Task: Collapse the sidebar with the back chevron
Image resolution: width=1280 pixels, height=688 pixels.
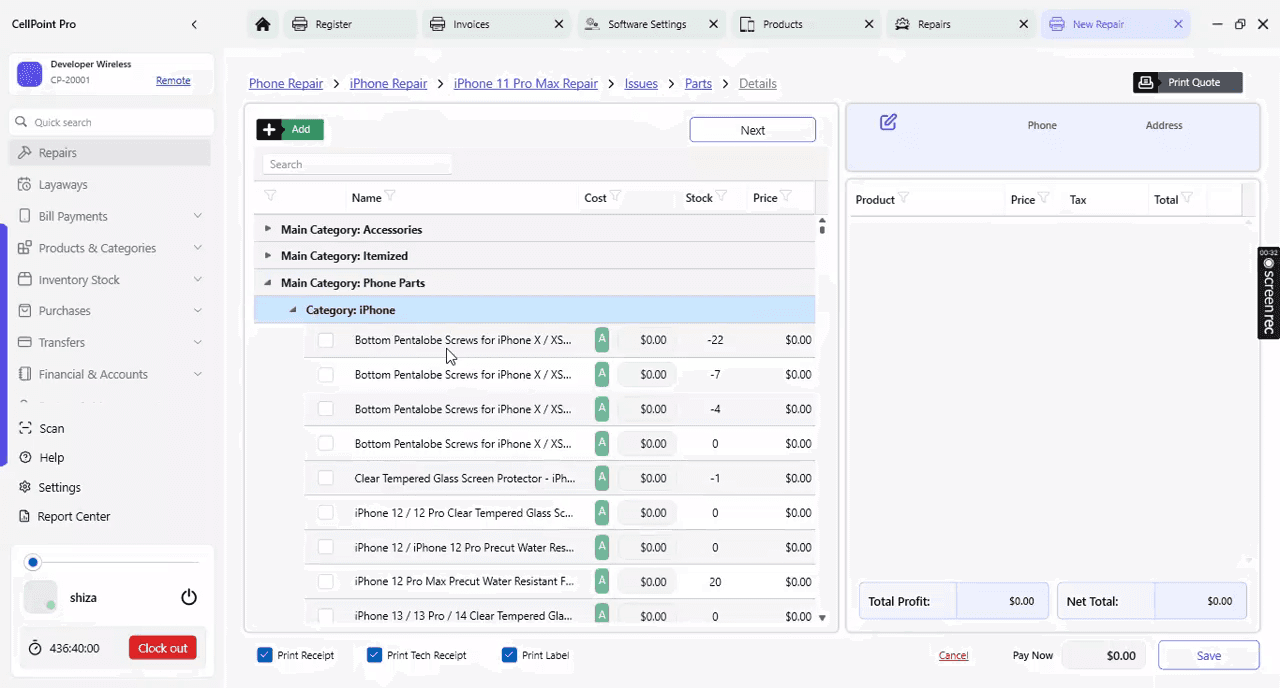Action: click(x=194, y=24)
